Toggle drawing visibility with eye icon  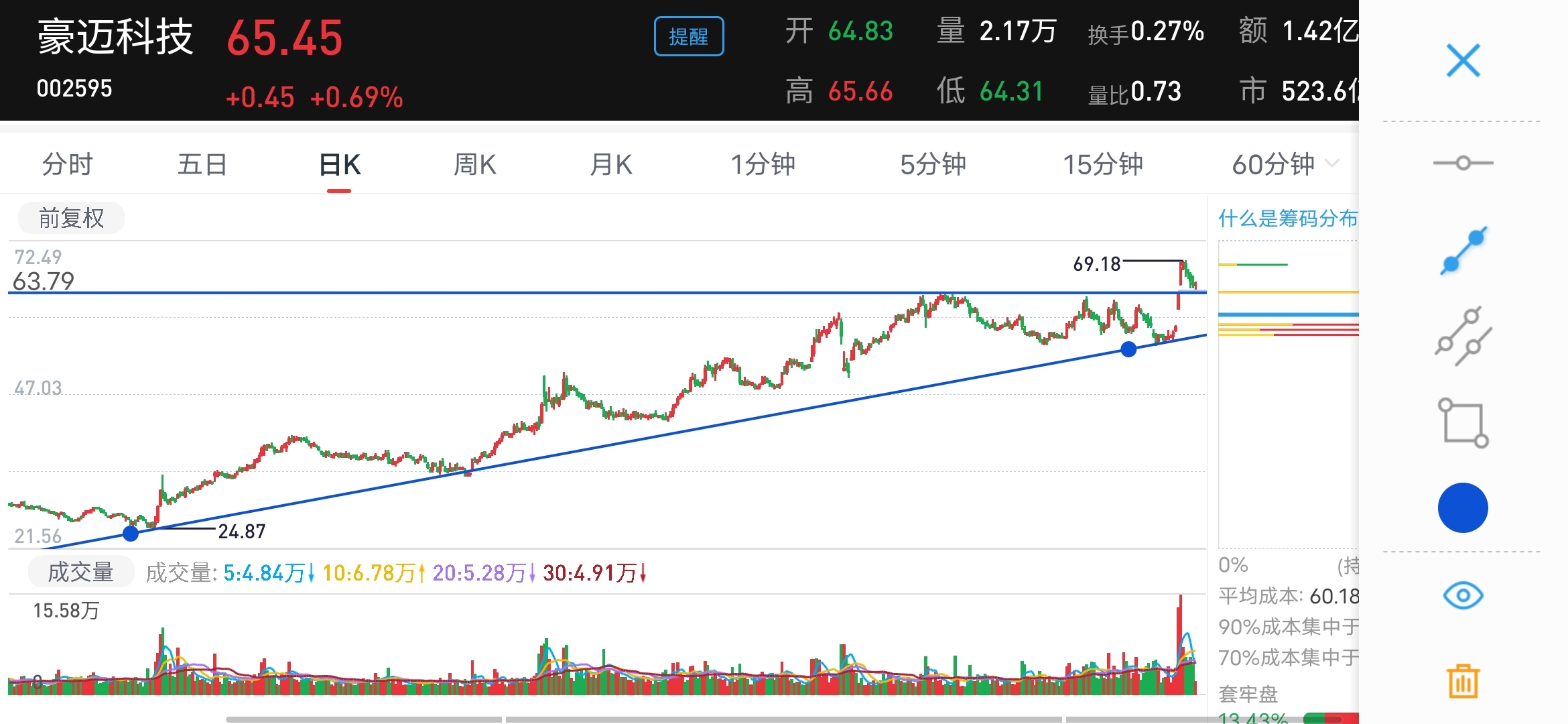pos(1463,595)
